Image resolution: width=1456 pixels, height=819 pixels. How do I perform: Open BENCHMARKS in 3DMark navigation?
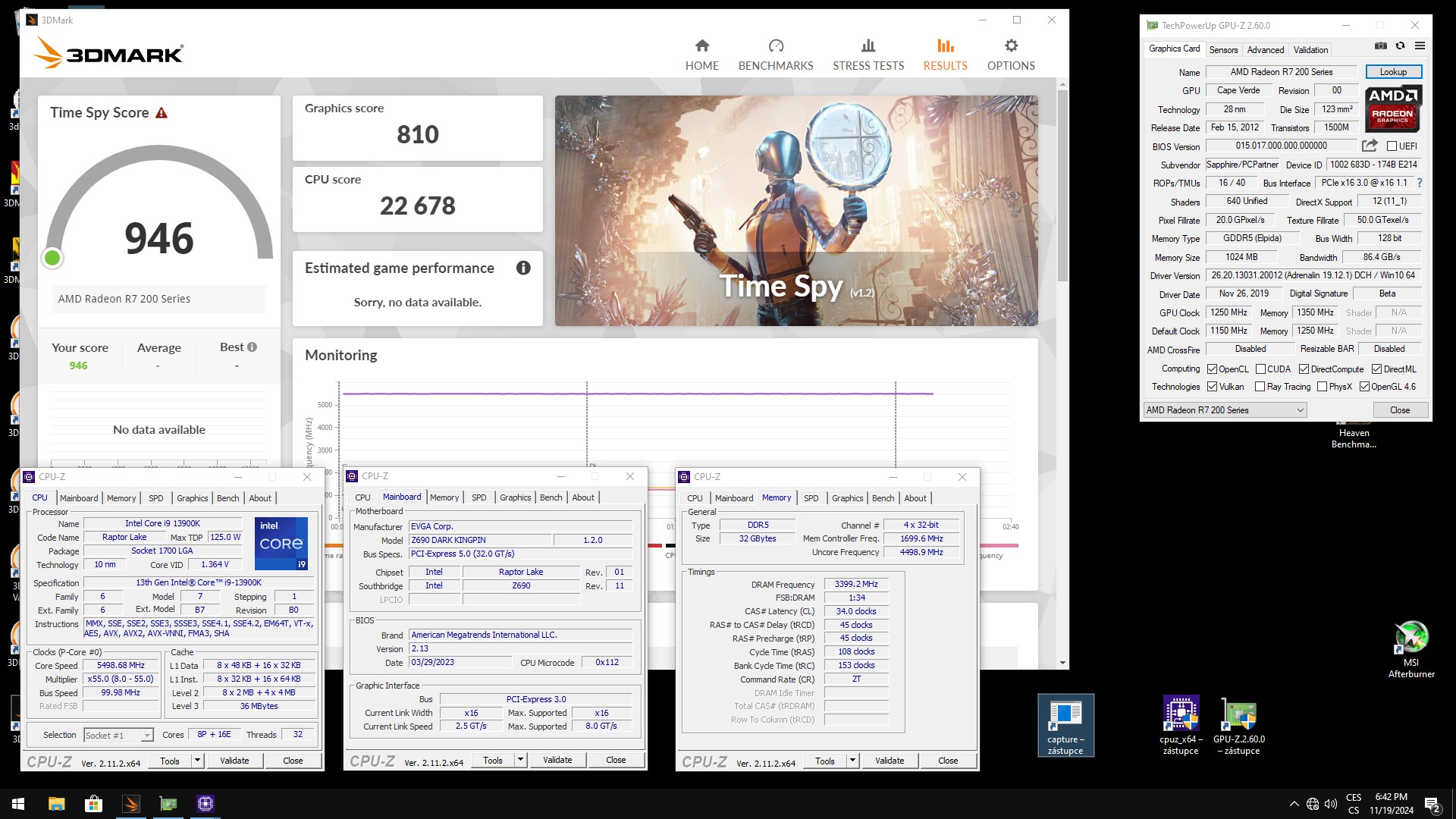tap(775, 55)
